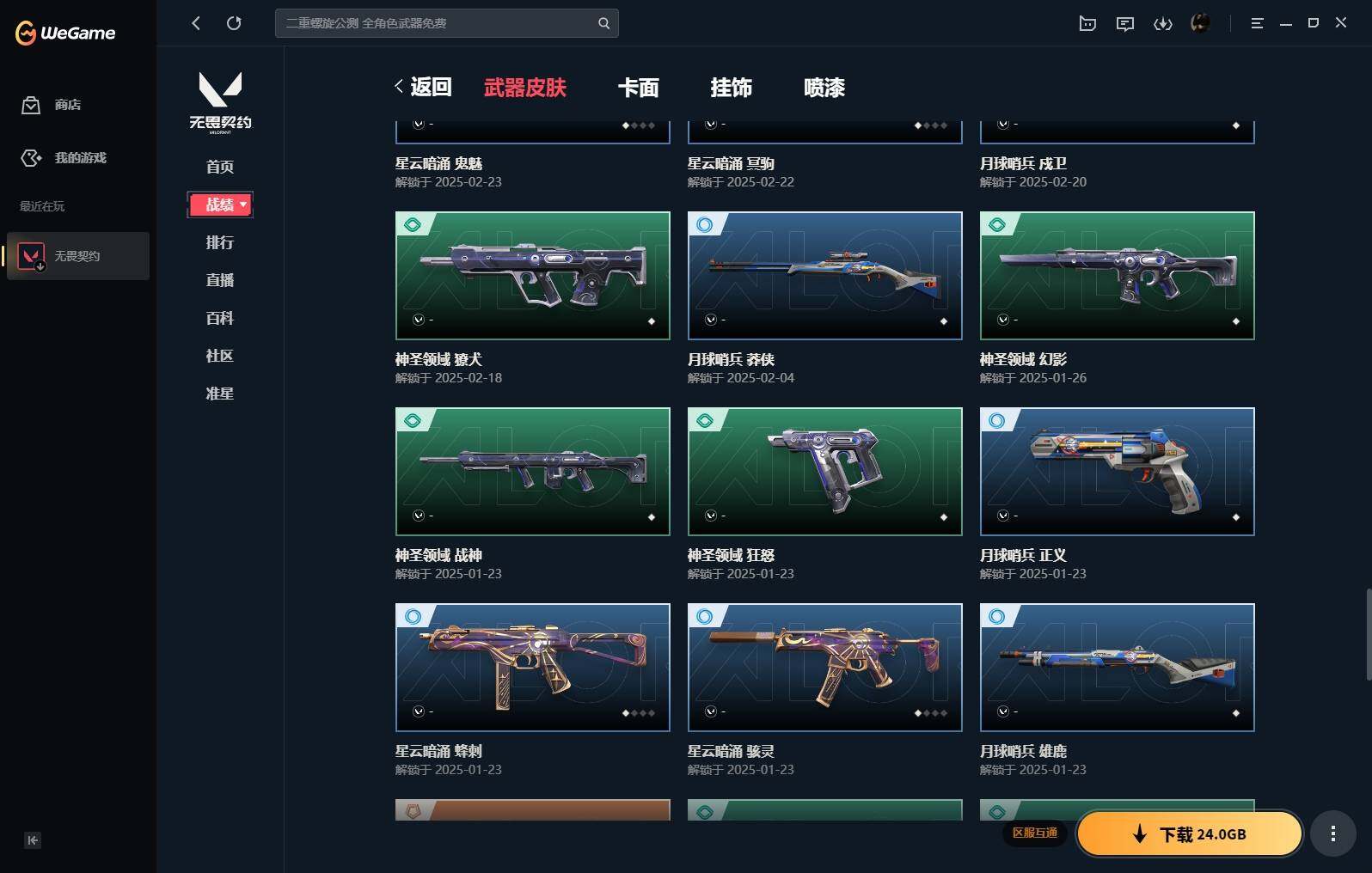Click the search magnifier icon
Image resolution: width=1372 pixels, height=873 pixels.
(603, 23)
